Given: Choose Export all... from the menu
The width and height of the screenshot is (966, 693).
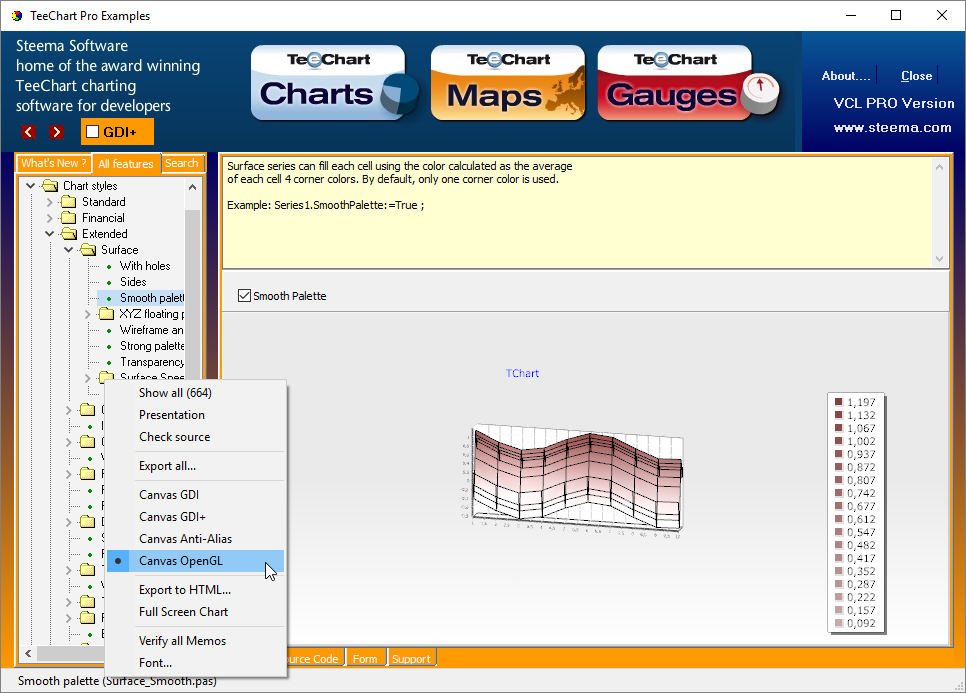Looking at the screenshot, I should click(195, 466).
